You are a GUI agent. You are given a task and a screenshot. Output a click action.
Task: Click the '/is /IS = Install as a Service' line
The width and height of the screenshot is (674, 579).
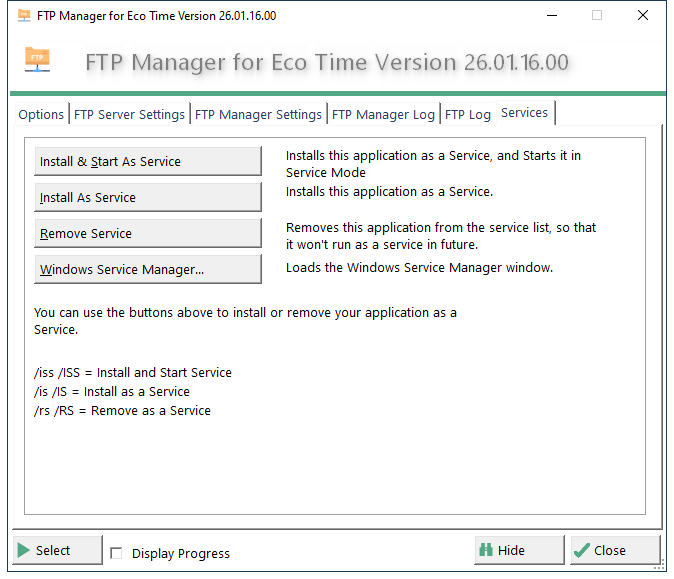click(112, 392)
